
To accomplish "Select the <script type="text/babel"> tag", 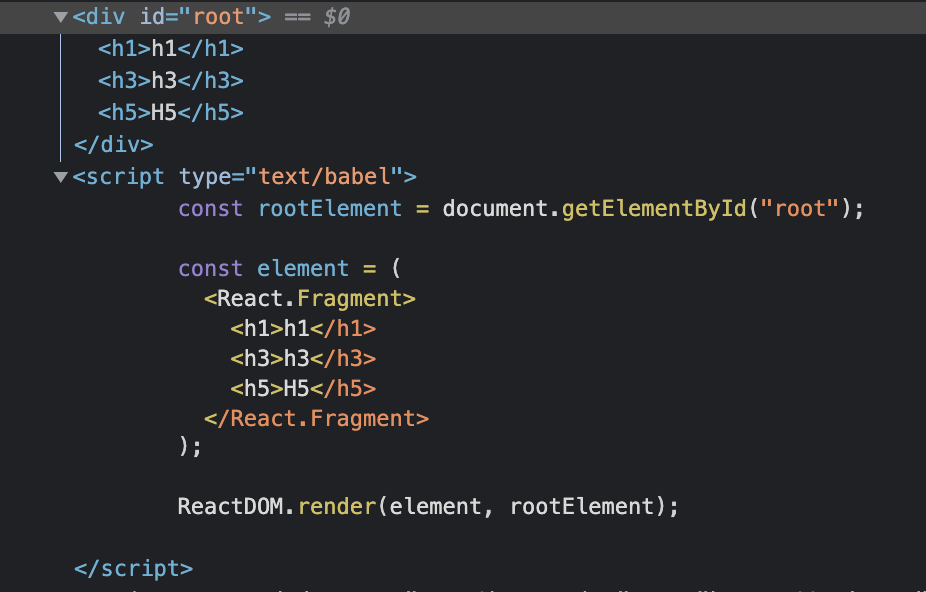I will tap(244, 177).
